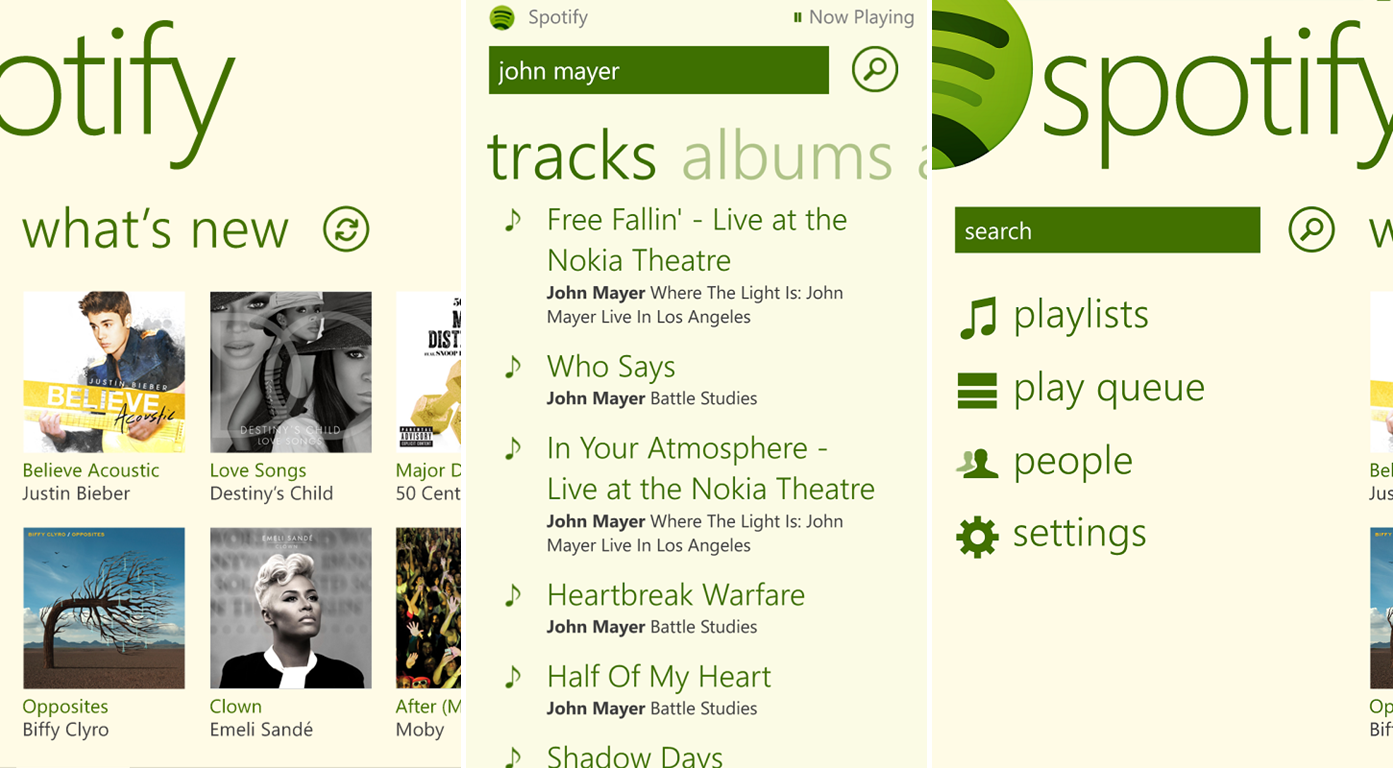Open the Now Playing view

853,17
